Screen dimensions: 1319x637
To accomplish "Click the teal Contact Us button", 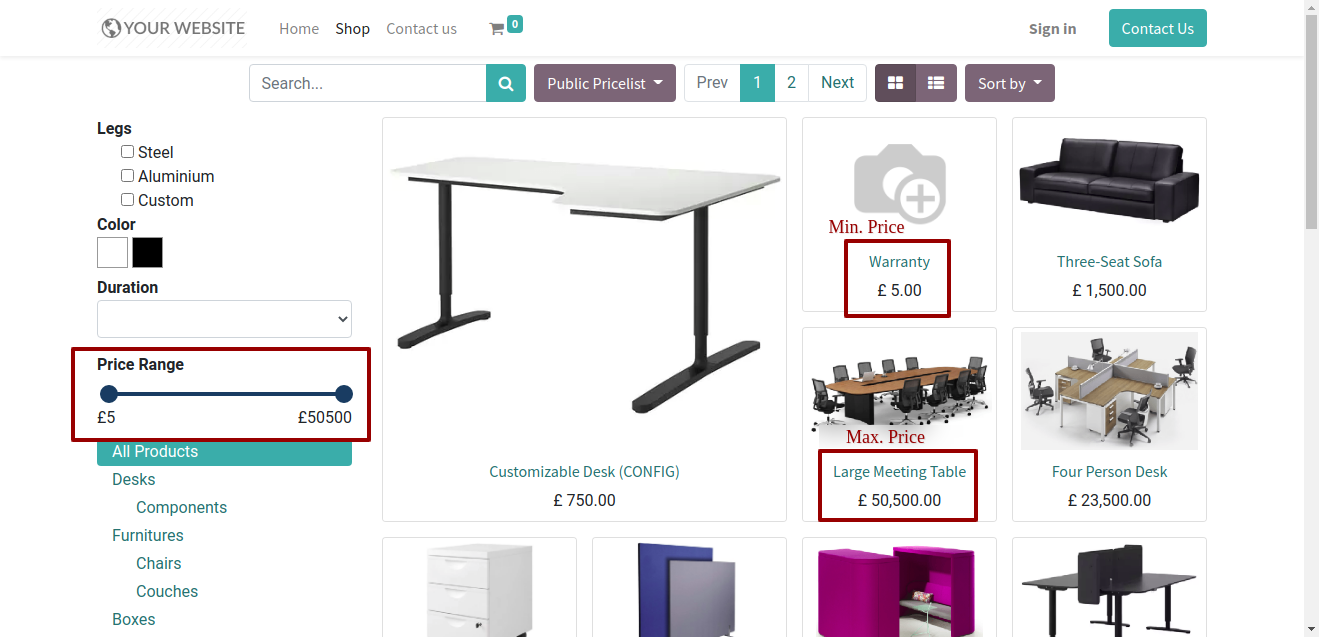I will coord(1157,28).
